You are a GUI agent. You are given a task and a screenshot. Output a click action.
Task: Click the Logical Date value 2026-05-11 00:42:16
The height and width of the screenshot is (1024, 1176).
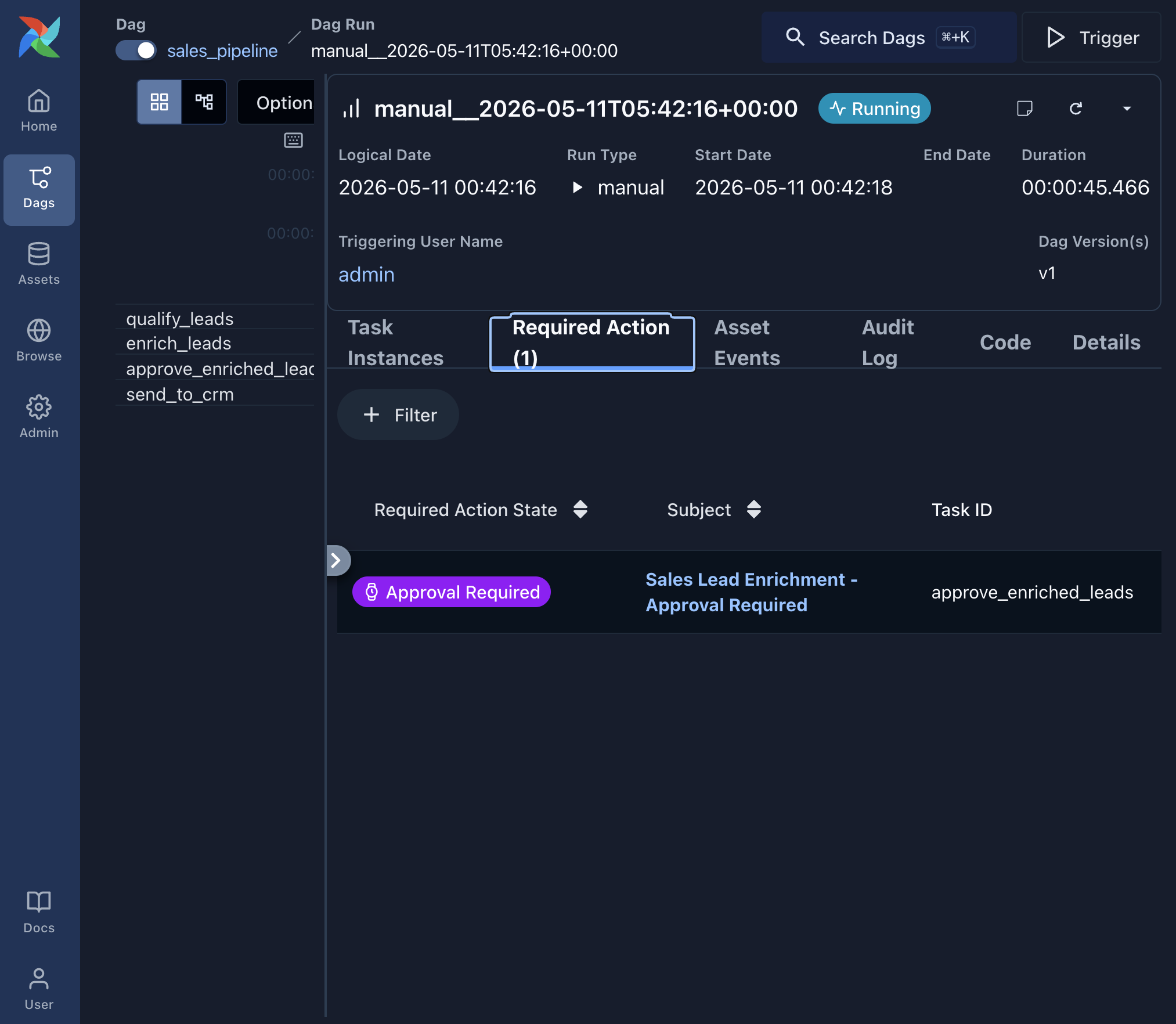pos(437,188)
